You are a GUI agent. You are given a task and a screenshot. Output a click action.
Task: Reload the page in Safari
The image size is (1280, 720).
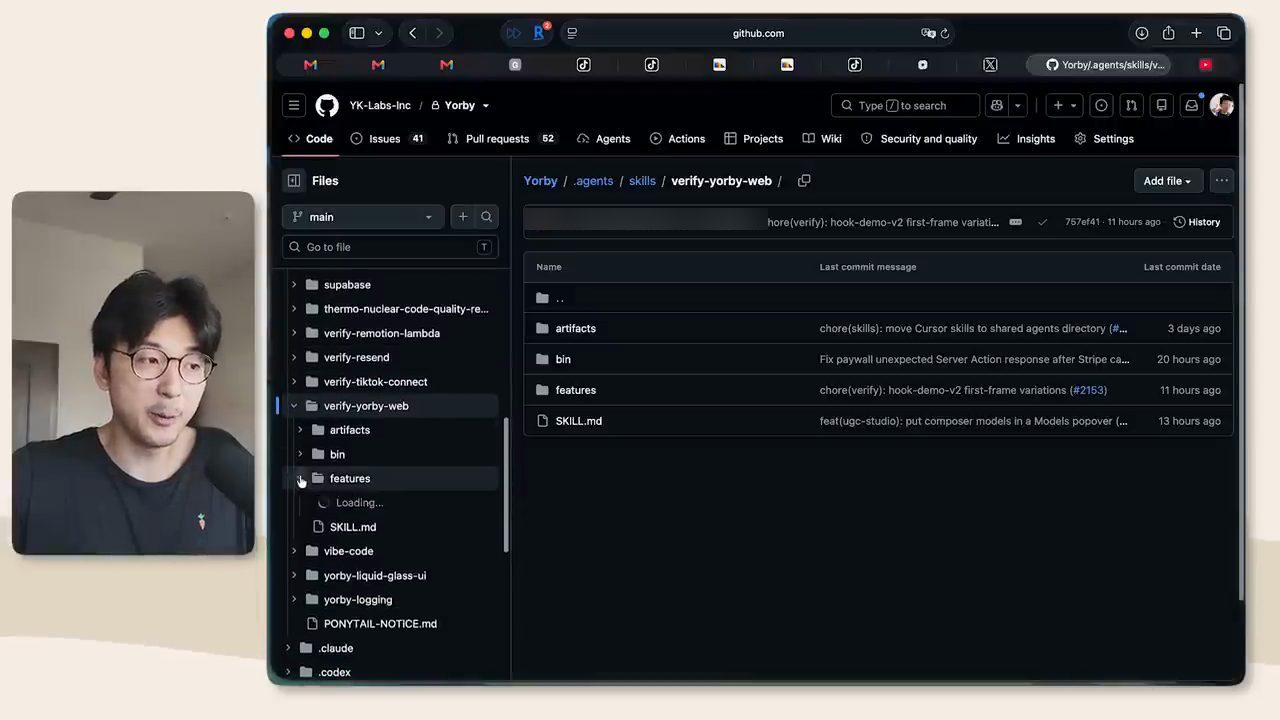point(945,33)
